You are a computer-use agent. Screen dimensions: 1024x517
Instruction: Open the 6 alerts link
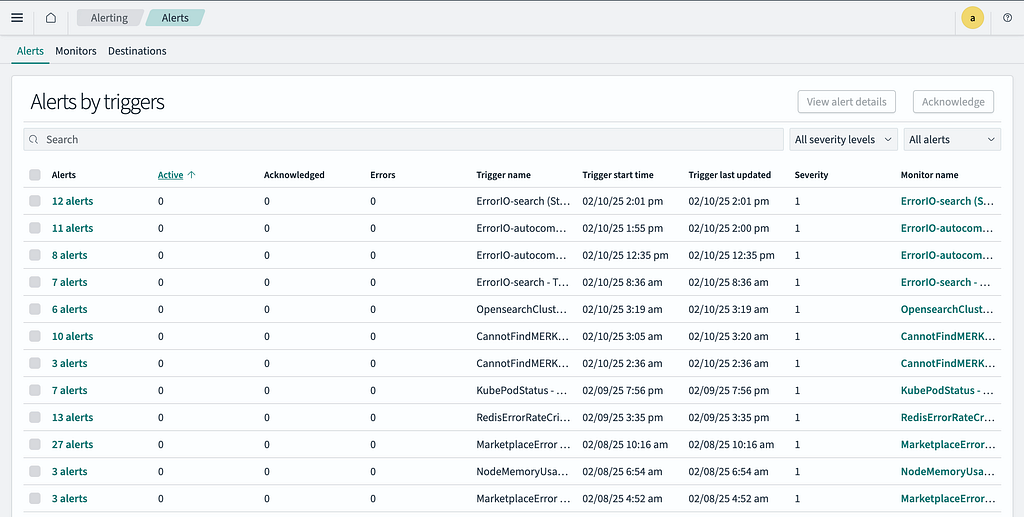[x=69, y=309]
